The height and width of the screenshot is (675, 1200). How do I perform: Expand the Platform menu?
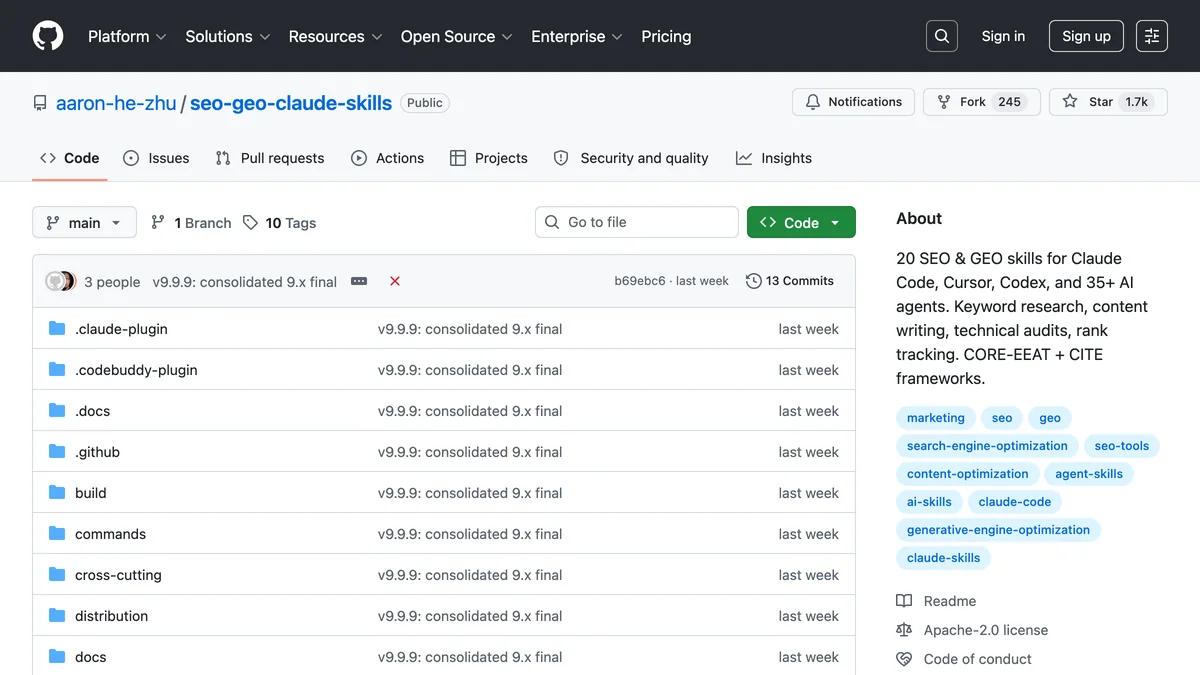pyautogui.click(x=127, y=36)
